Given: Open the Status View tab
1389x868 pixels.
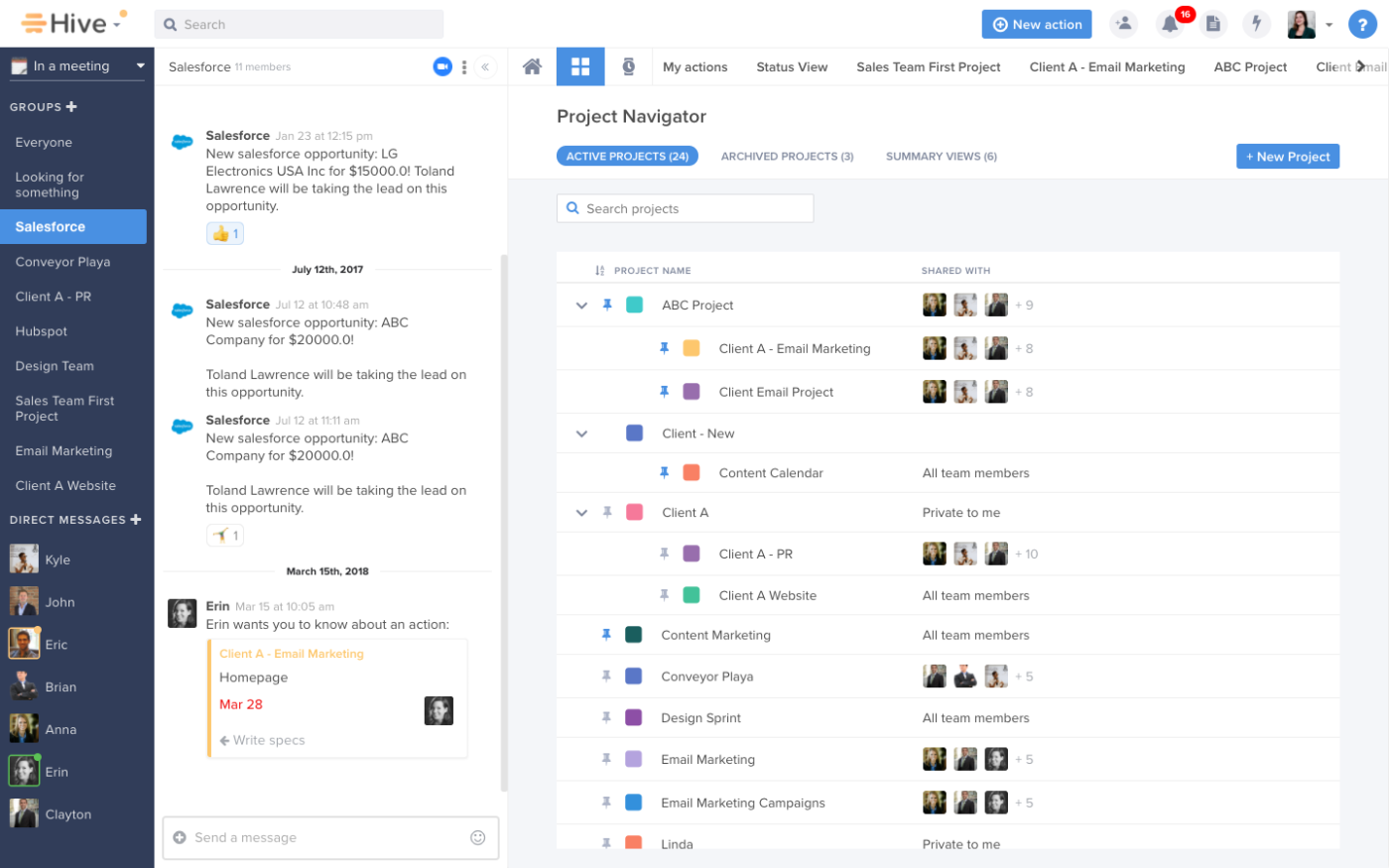Looking at the screenshot, I should point(792,66).
